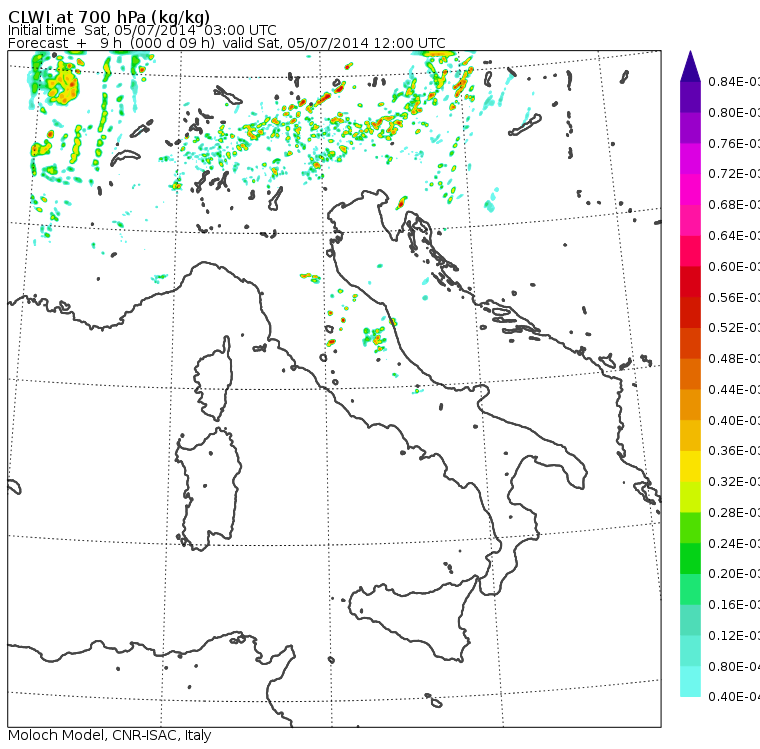
Task: Click the "Initial time Sat, 05/07/2014 03:00 UTC" line
Action: tap(142, 30)
